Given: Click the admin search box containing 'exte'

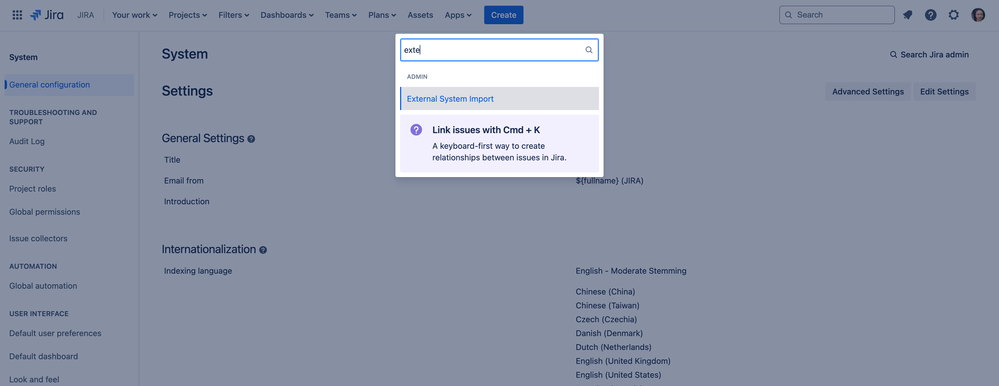Looking at the screenshot, I should (499, 50).
